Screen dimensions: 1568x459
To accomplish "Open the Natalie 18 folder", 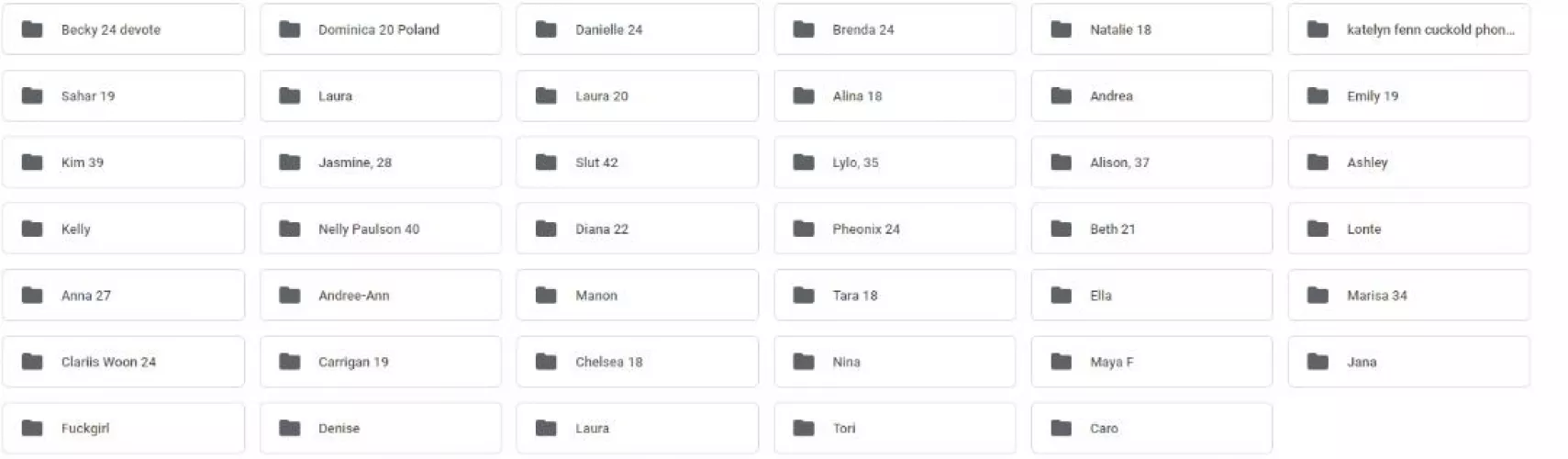I will [1151, 29].
